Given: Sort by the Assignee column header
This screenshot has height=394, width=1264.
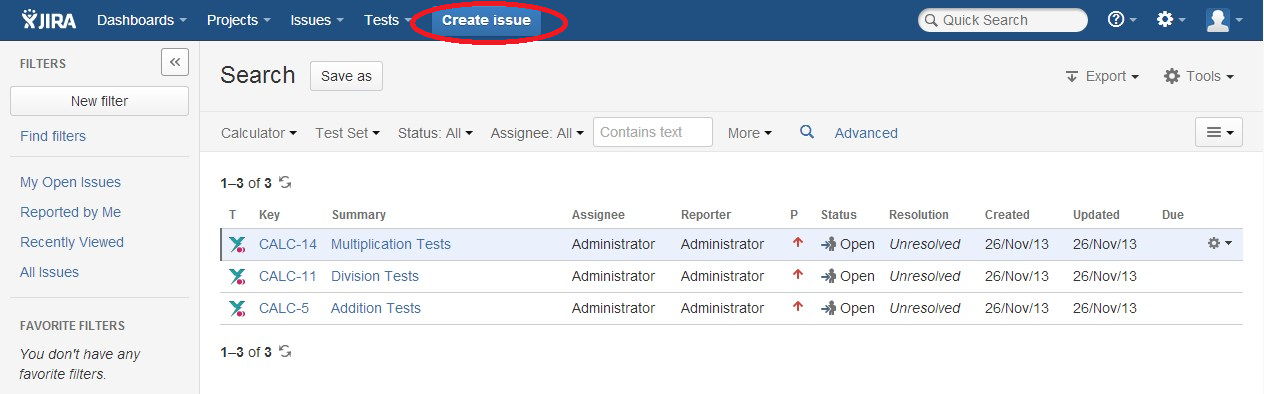Looking at the screenshot, I should tap(598, 215).
